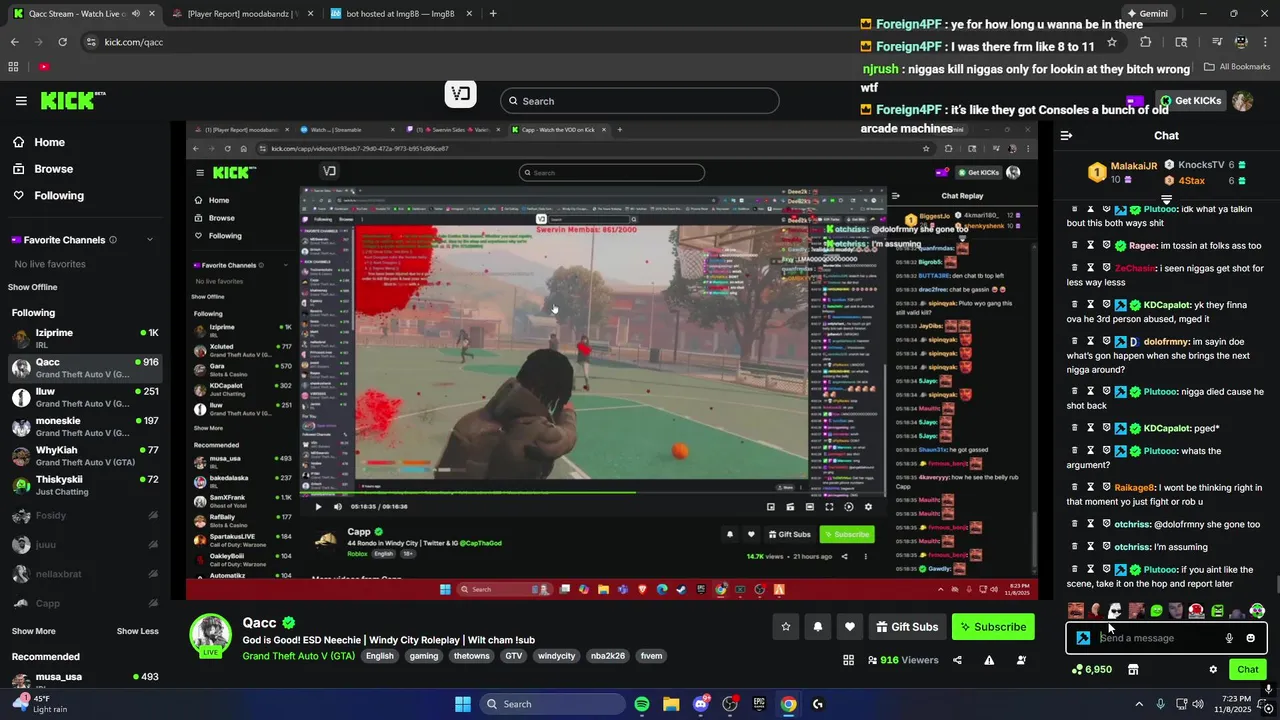
Task: Open the chat identity badge icon
Action: click(x=1083, y=638)
